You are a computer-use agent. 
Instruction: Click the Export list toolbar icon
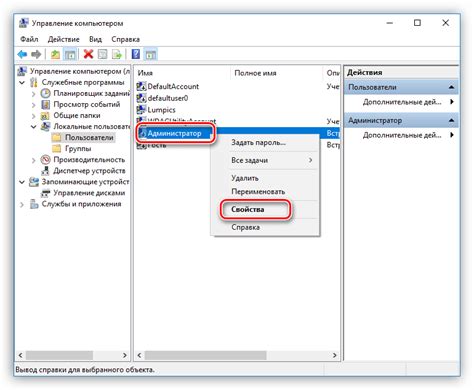click(117, 54)
